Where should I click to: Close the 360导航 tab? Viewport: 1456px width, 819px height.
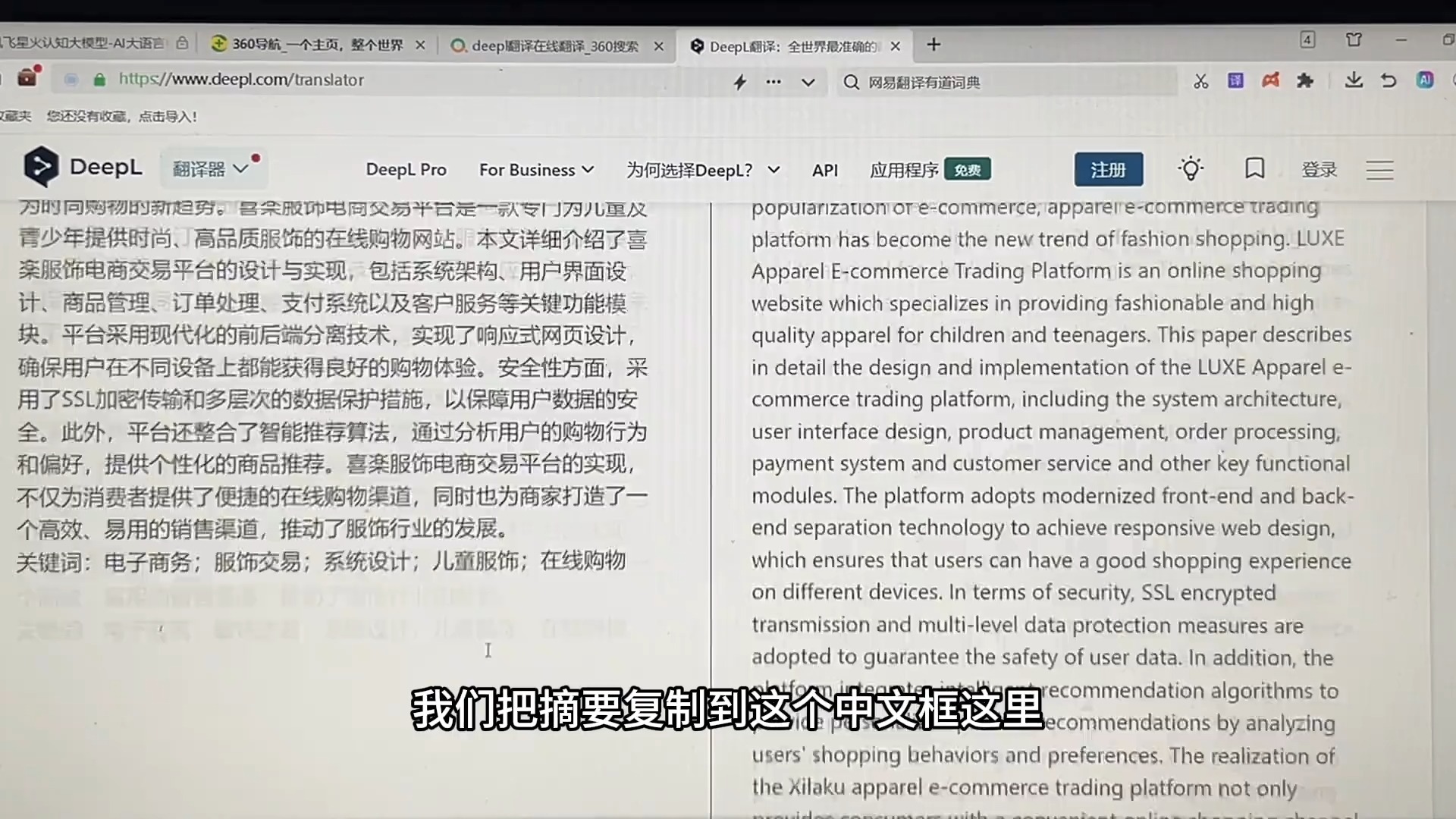point(420,45)
